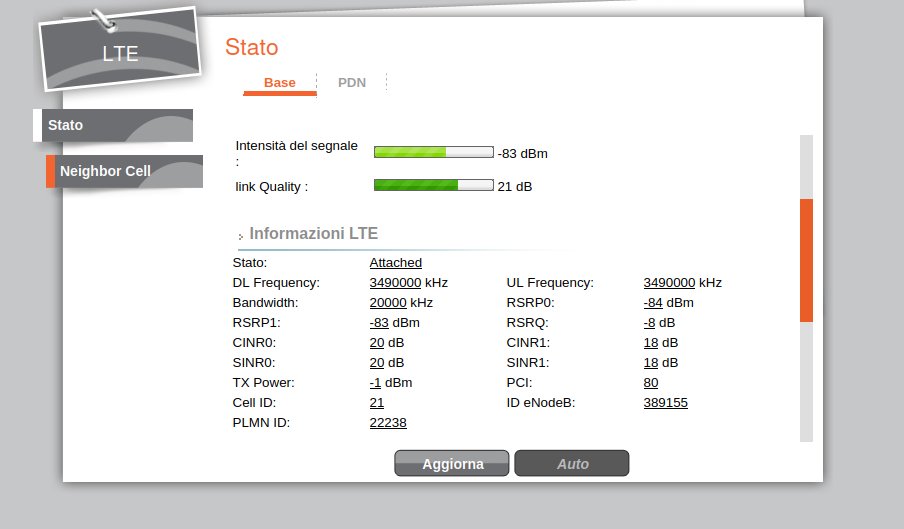904x529 pixels.
Task: Switch to the PDN tab
Action: click(352, 83)
